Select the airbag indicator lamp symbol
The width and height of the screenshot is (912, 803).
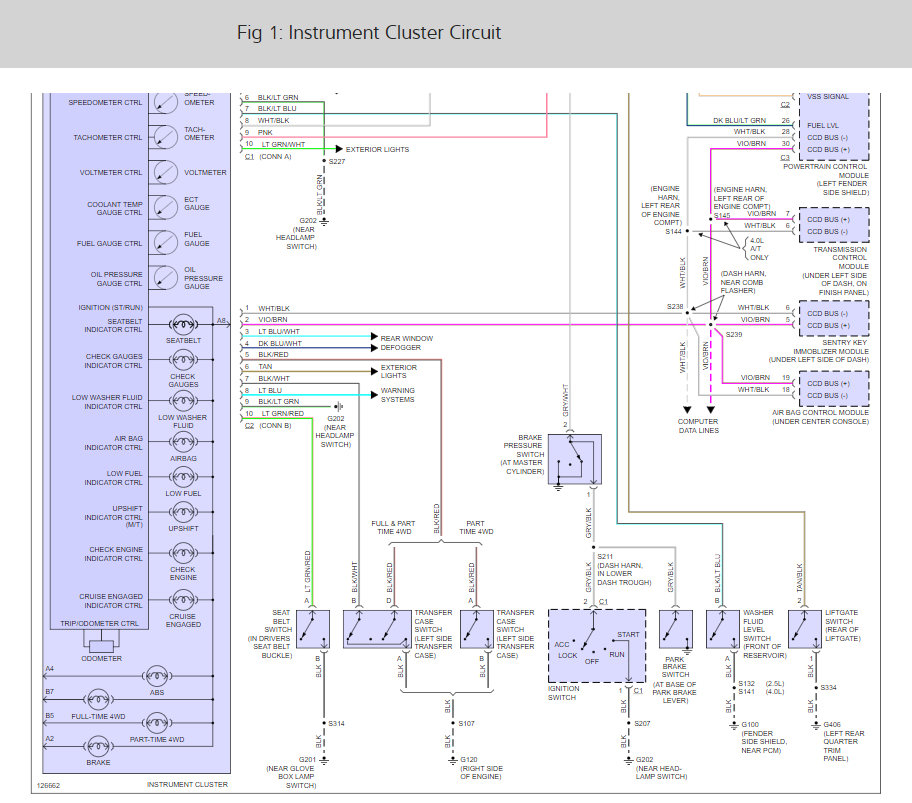[x=183, y=442]
